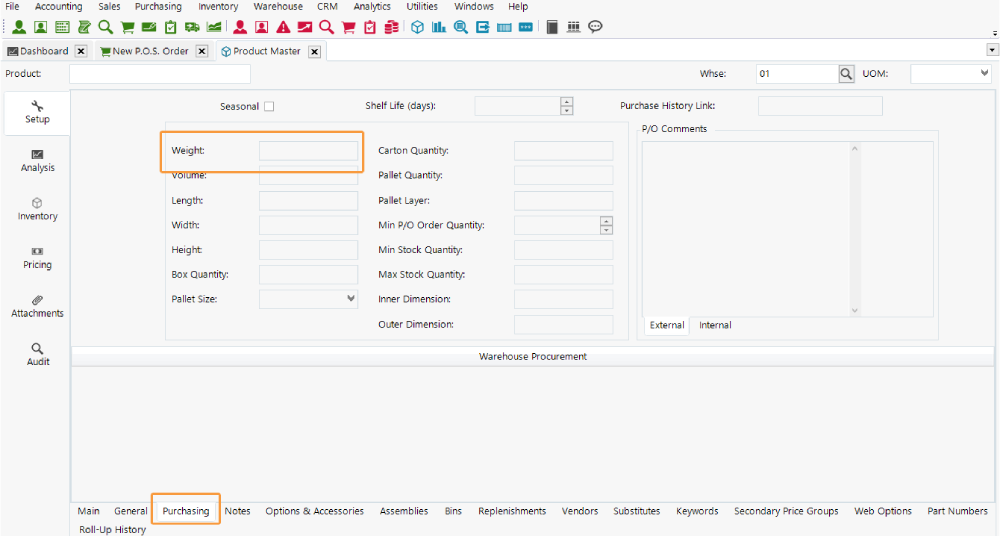This screenshot has height=536, width=1000.
Task: Click the blue barcode icon
Action: point(504,27)
